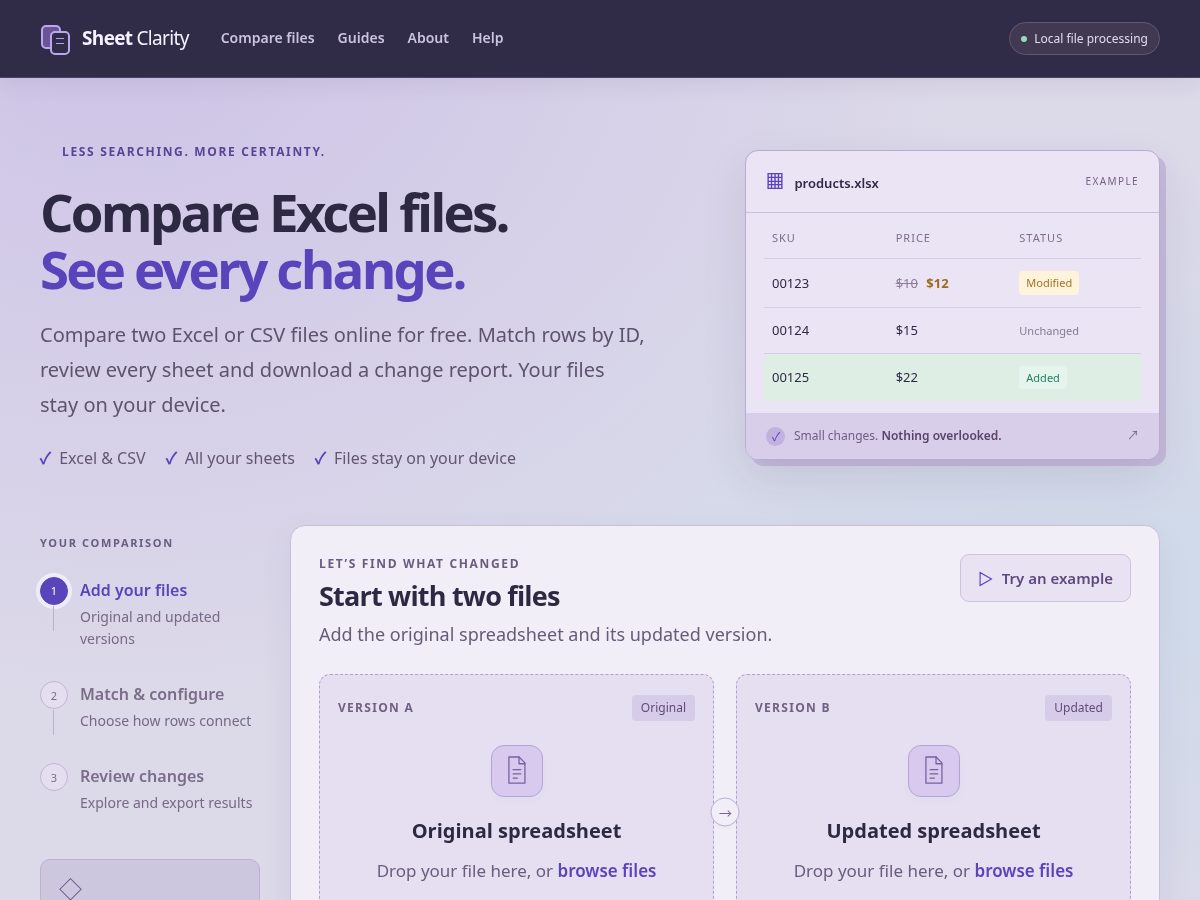Viewport: 1200px width, 900px height.
Task: Click the Sheet Clarity logo icon
Action: (x=55, y=39)
